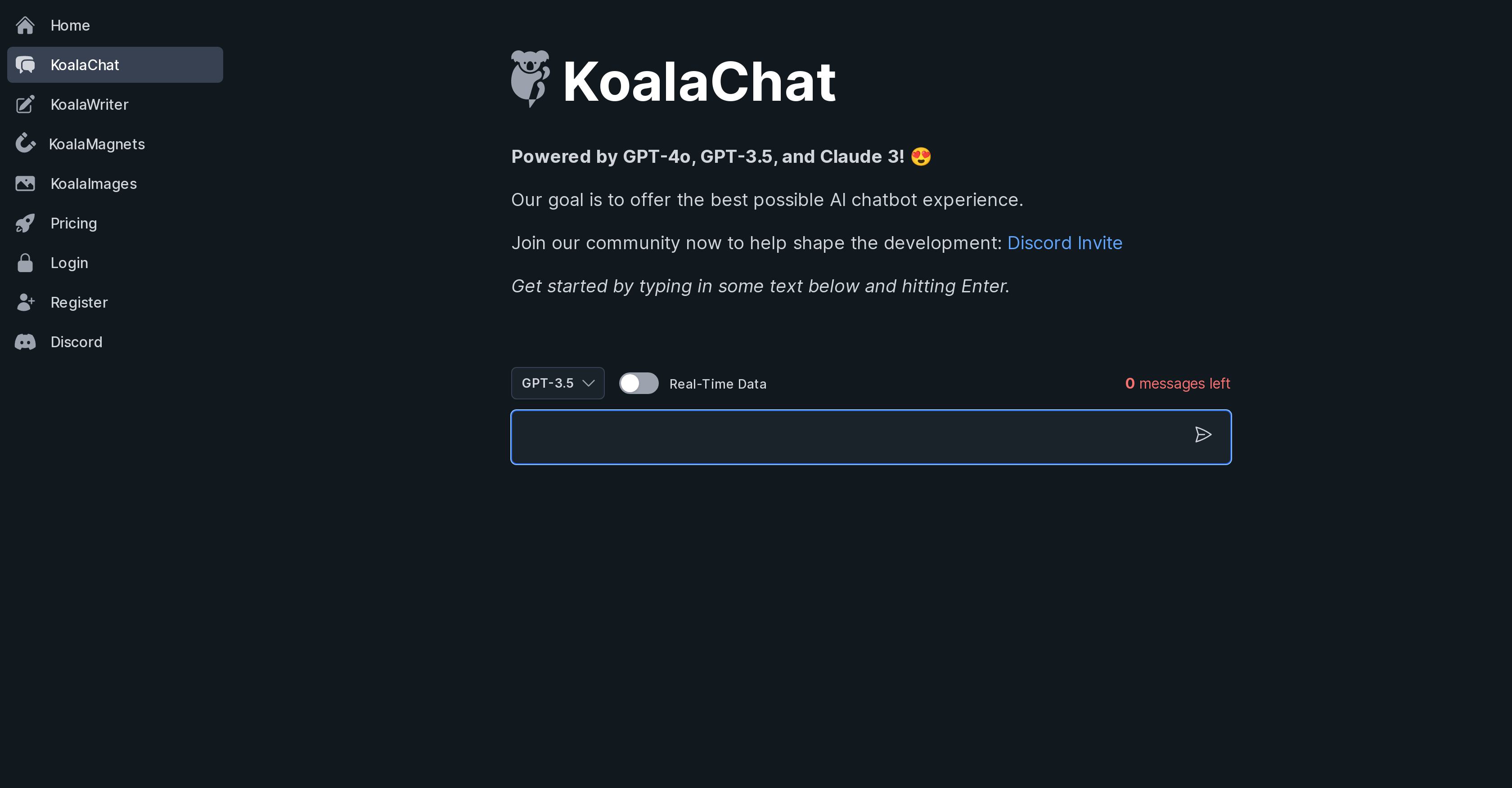Image resolution: width=1512 pixels, height=788 pixels.
Task: Click the KoalaChat sidebar icon
Action: click(27, 63)
